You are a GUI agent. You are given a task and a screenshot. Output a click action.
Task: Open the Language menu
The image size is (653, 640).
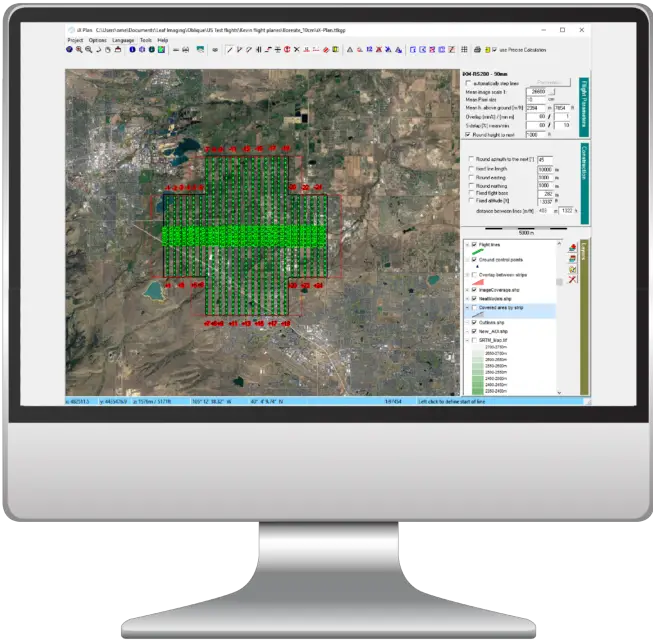point(123,40)
